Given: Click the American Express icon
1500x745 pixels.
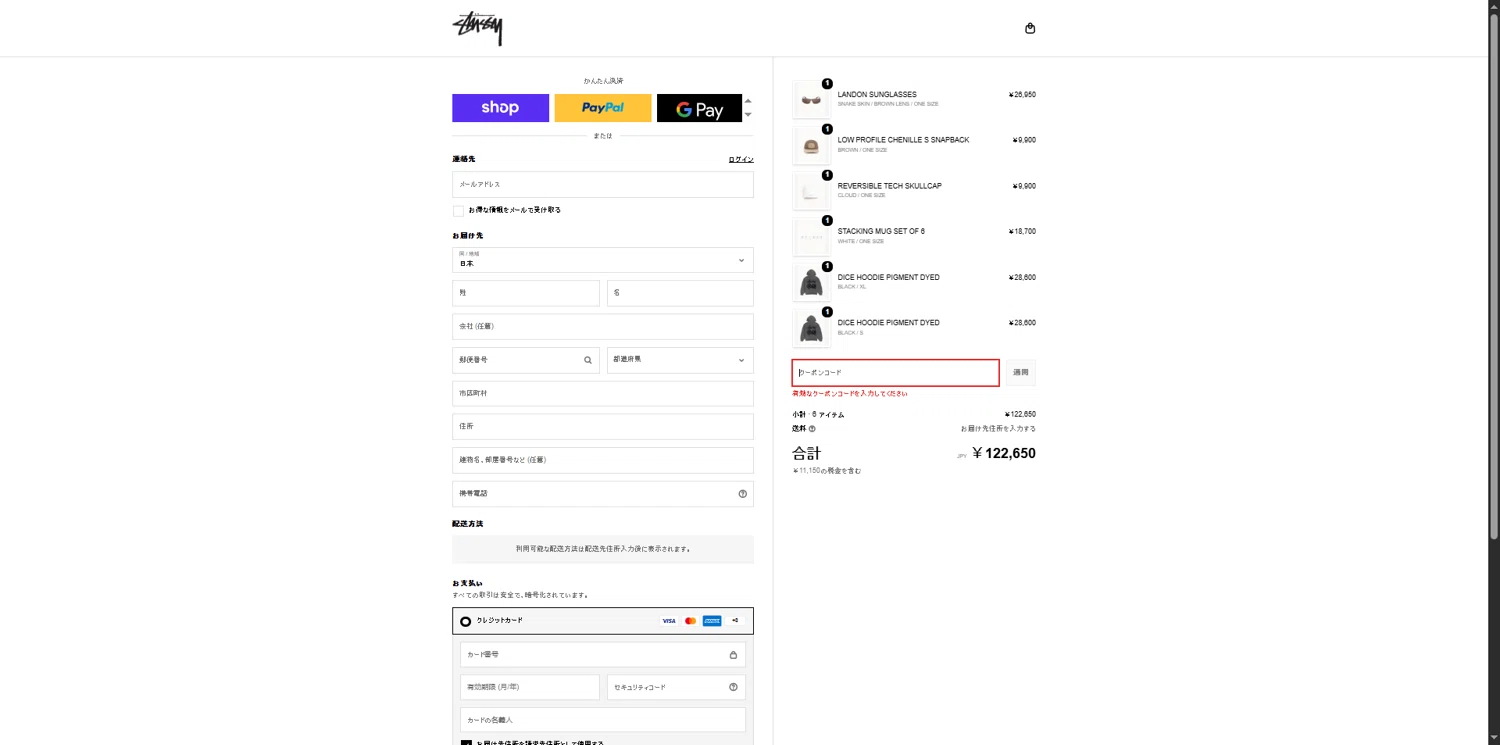Looking at the screenshot, I should click(x=712, y=621).
